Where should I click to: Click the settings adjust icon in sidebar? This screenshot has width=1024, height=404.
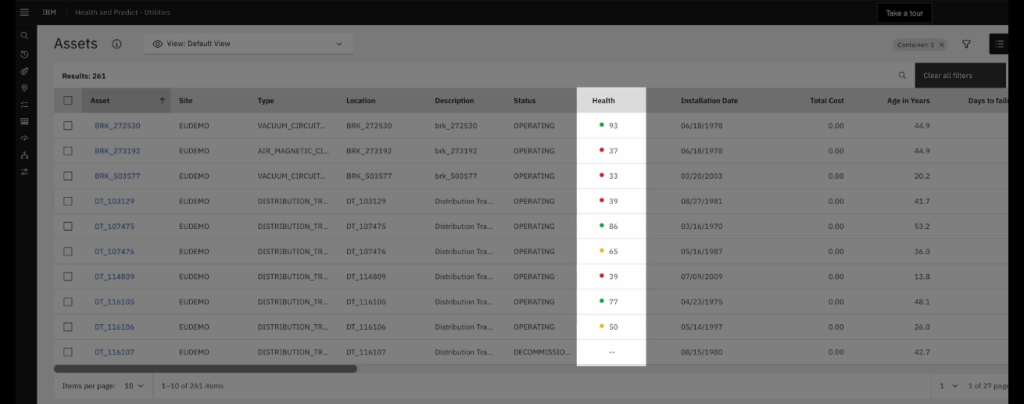point(24,172)
